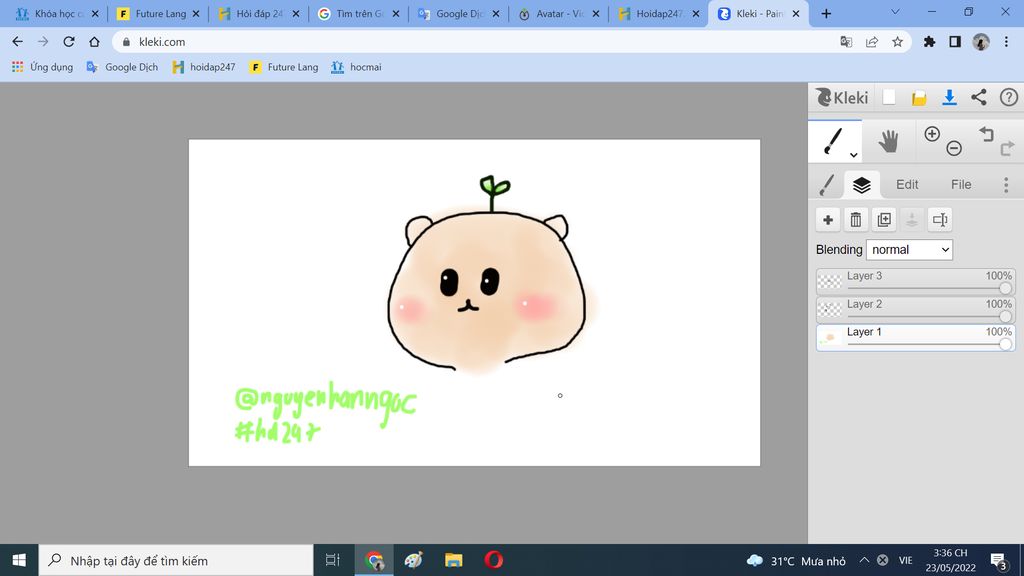
Task: Switch to the Google Dịch browser tab
Action: click(458, 13)
